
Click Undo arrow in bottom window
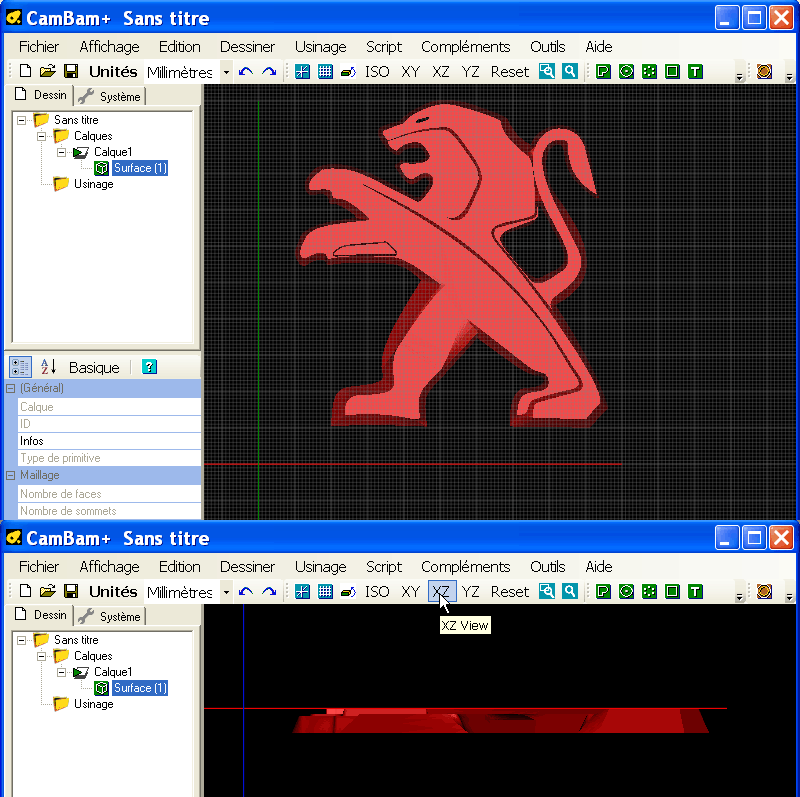246,591
